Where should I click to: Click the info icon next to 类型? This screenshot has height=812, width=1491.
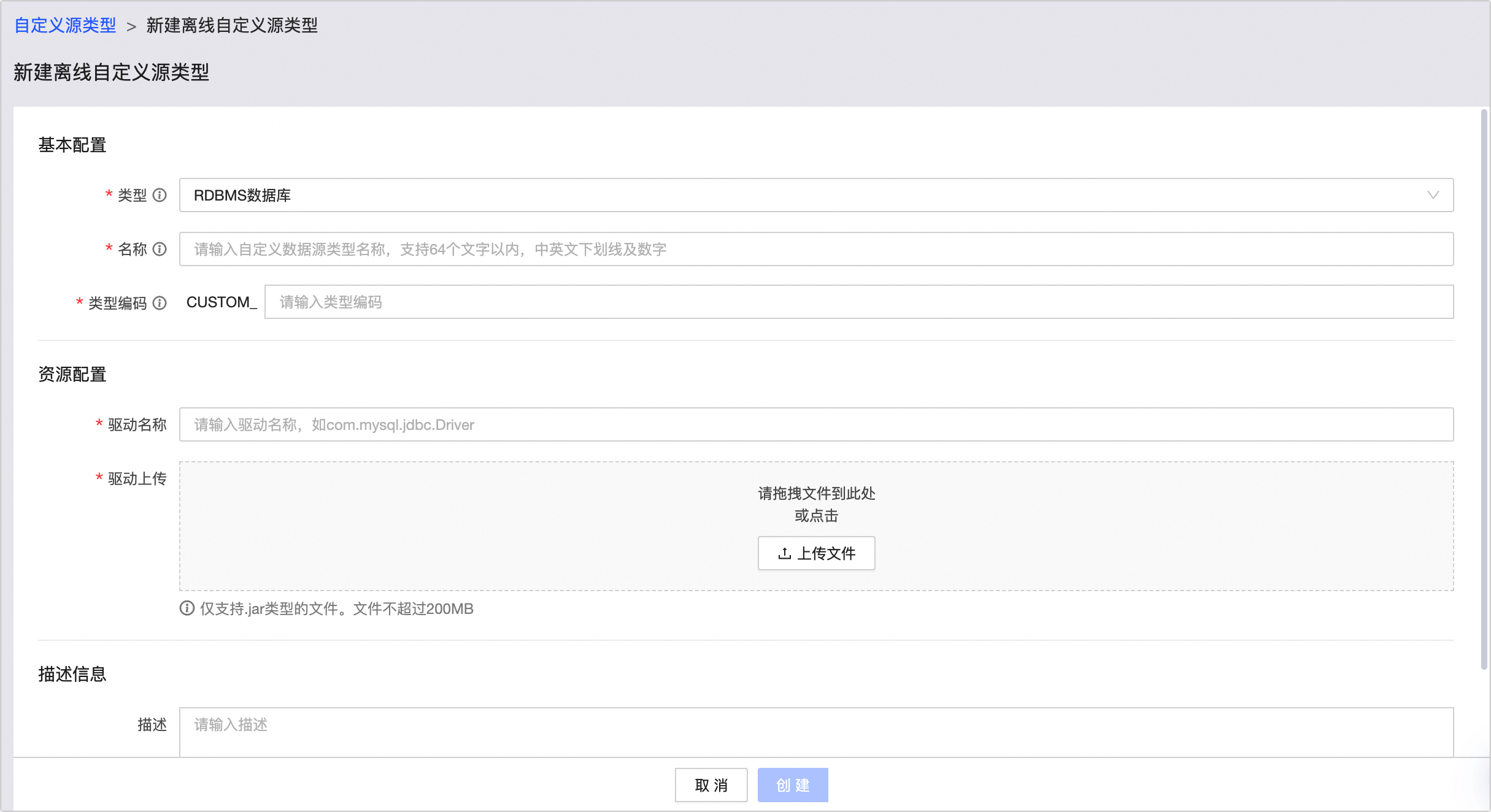(160, 195)
